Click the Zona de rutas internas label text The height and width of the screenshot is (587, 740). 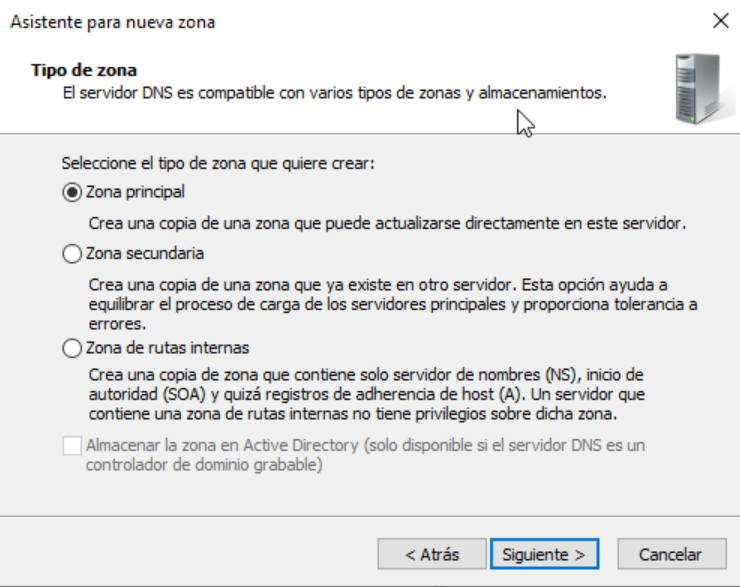tap(168, 348)
